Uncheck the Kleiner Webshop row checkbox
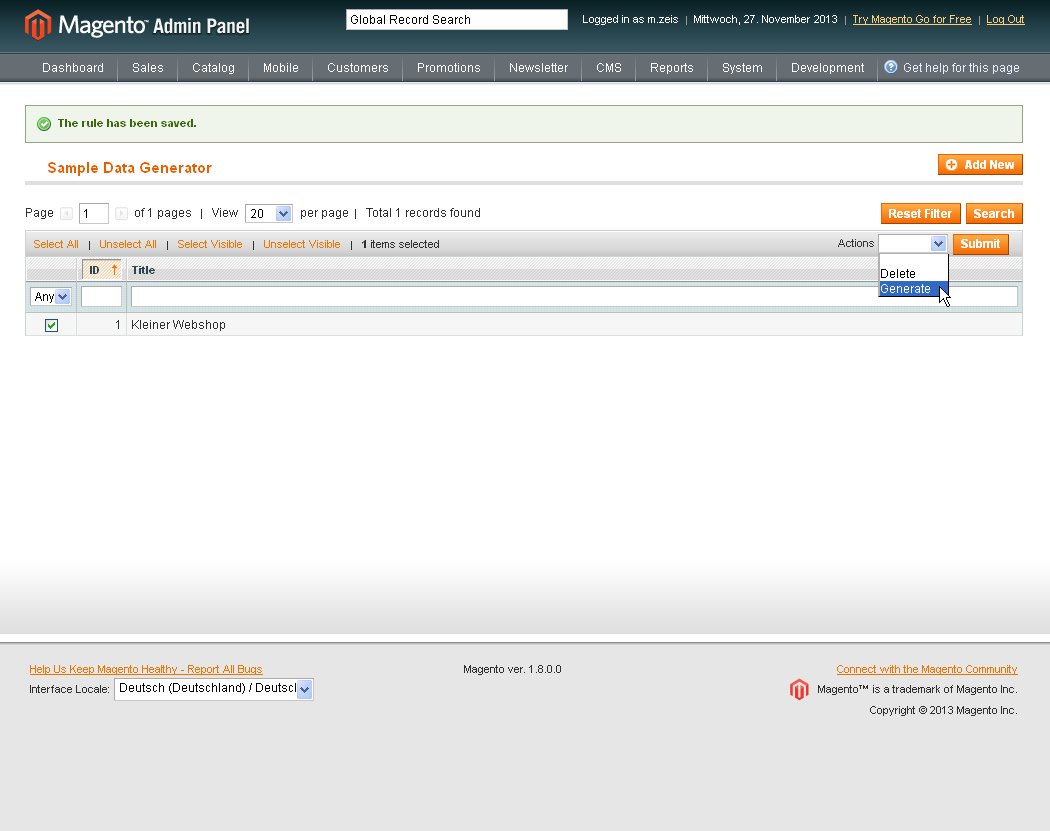1050x831 pixels. 51,325
